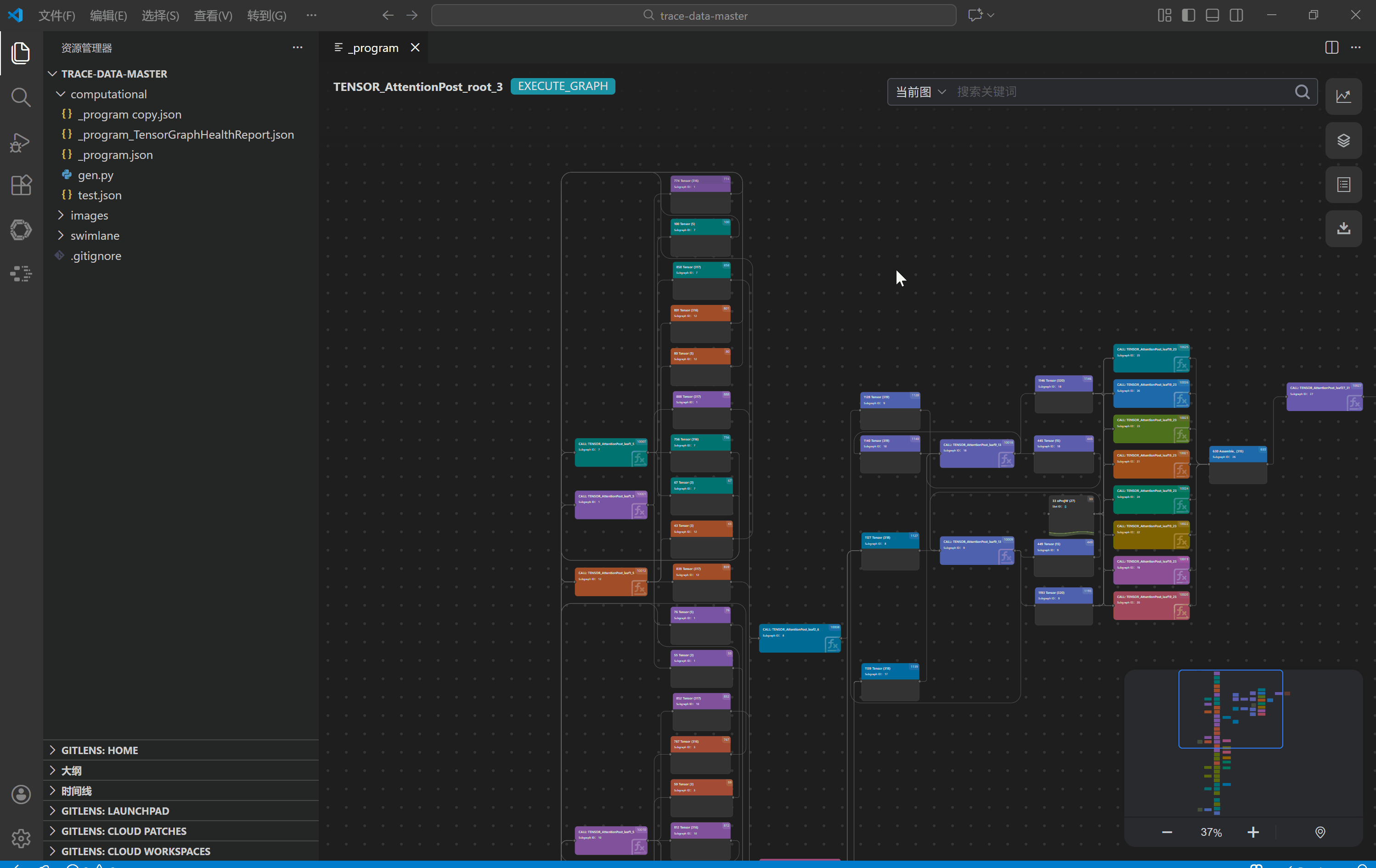The height and width of the screenshot is (868, 1376).
Task: Close the _program editor tab
Action: coord(415,47)
